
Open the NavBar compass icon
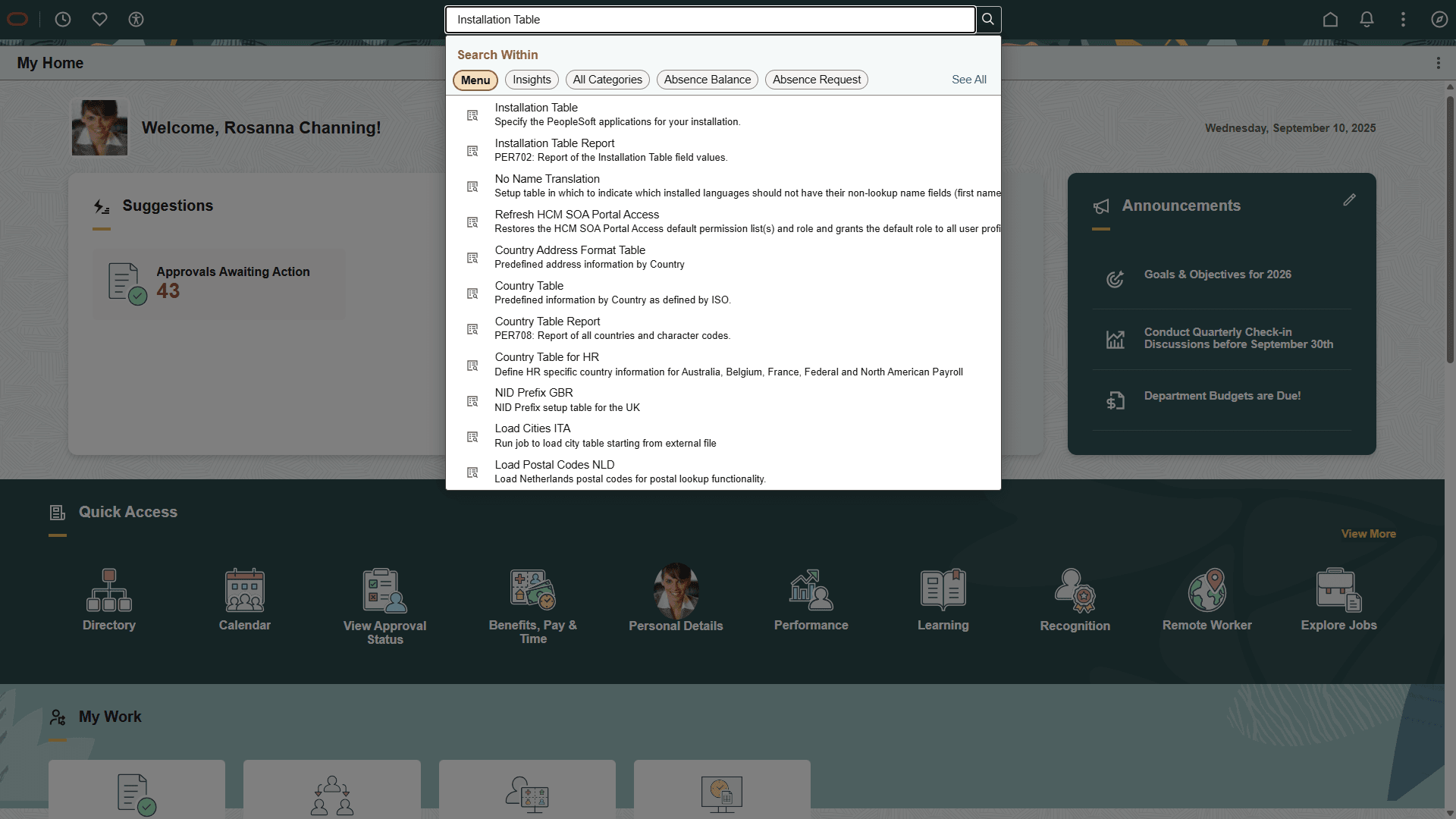[x=1439, y=20]
